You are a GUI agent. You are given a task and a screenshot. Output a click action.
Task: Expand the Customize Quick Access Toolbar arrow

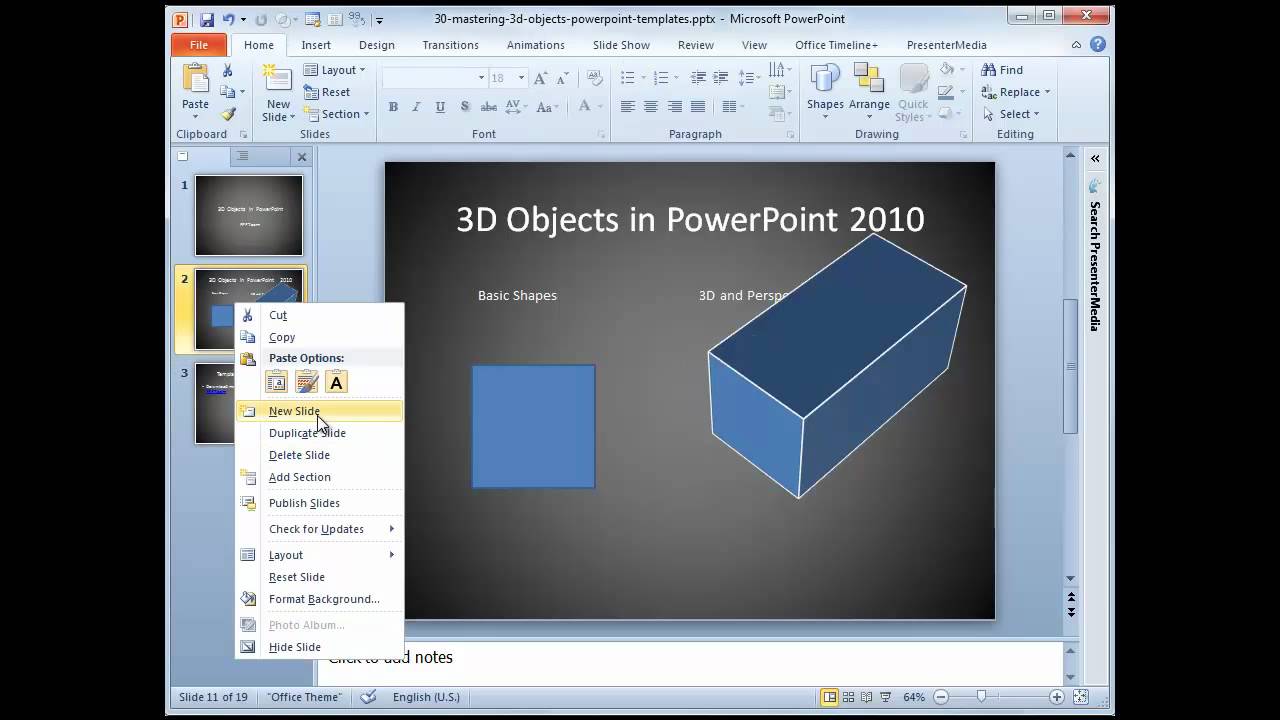pos(379,20)
